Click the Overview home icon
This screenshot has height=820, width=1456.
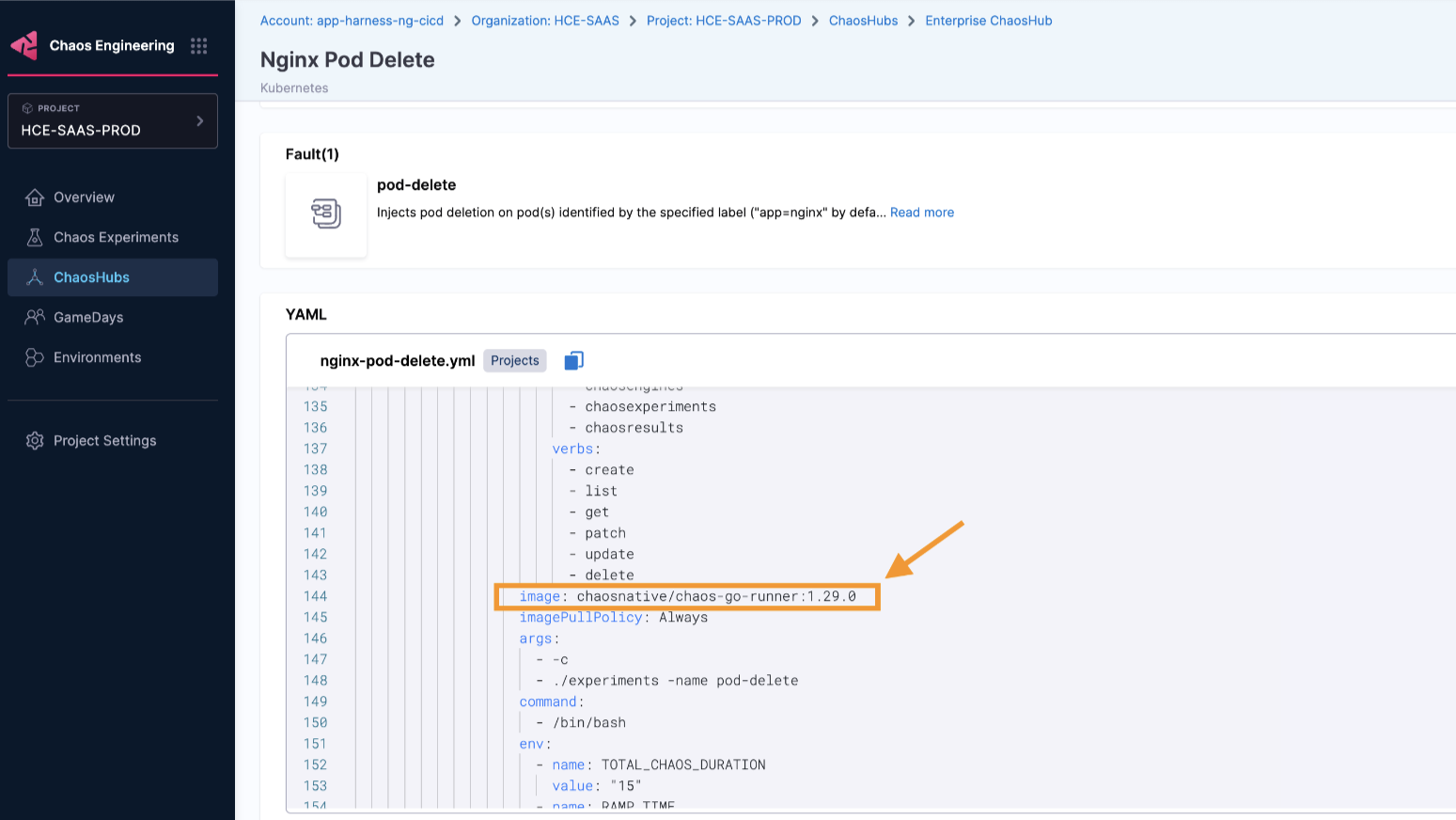35,197
